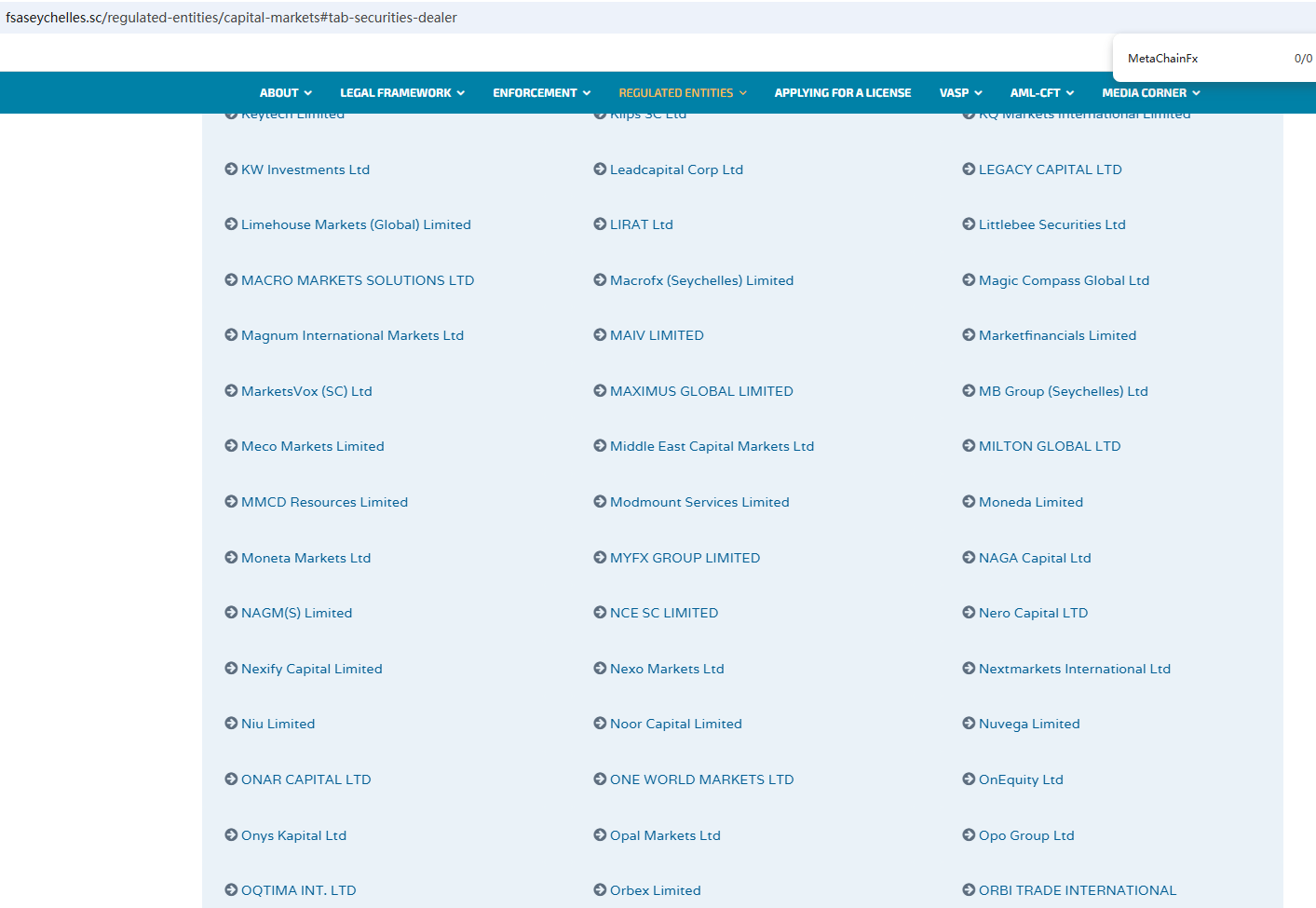Click arrow icon beside MILTON GLOBAL LTD
The height and width of the screenshot is (908, 1316).
[969, 446]
